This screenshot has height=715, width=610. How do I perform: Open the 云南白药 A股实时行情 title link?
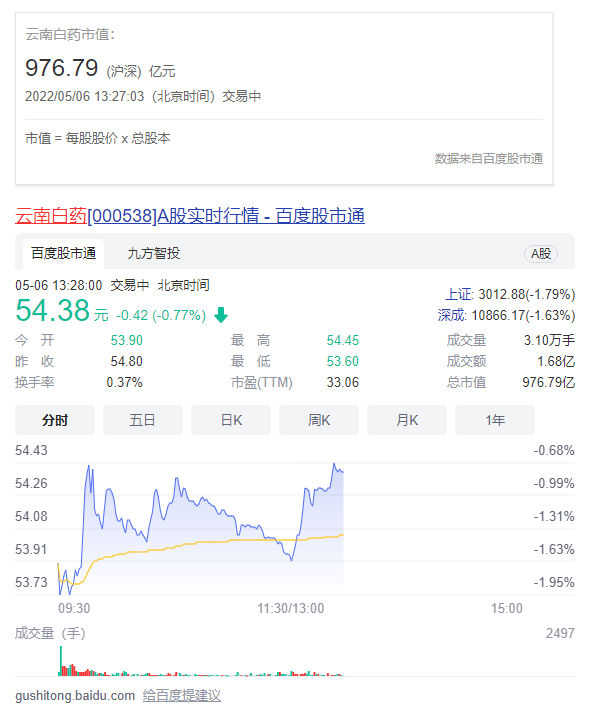(x=190, y=215)
